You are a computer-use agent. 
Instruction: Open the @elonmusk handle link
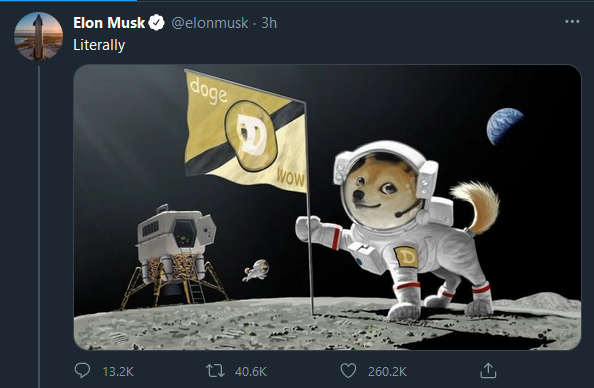click(x=210, y=23)
